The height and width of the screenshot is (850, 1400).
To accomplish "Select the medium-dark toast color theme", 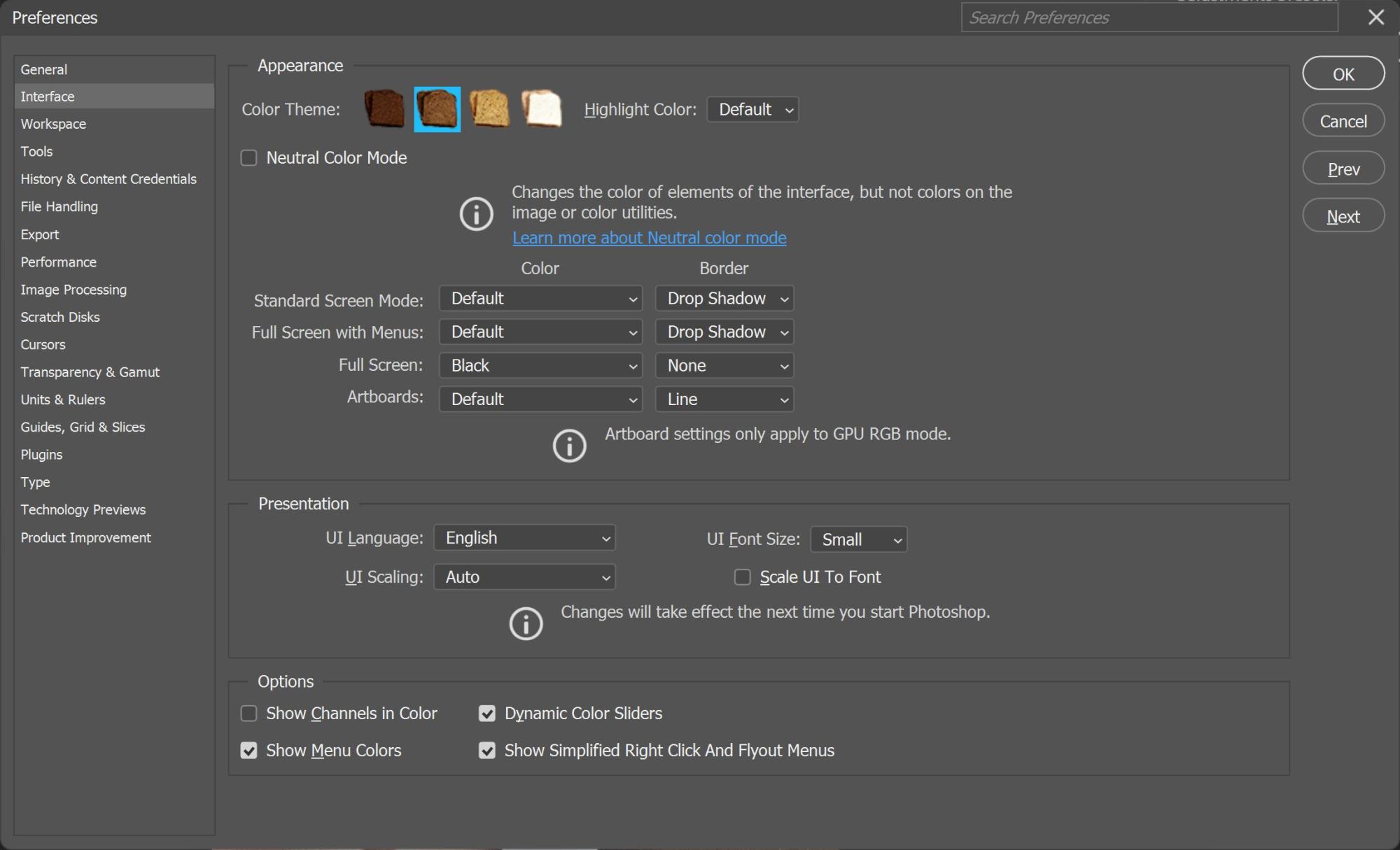I will coord(437,109).
